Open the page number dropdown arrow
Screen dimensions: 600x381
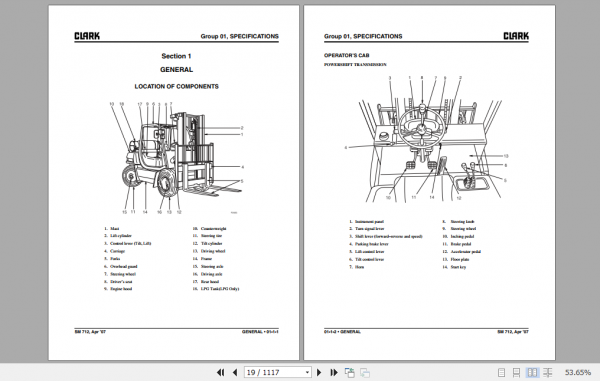pyautogui.click(x=307, y=372)
